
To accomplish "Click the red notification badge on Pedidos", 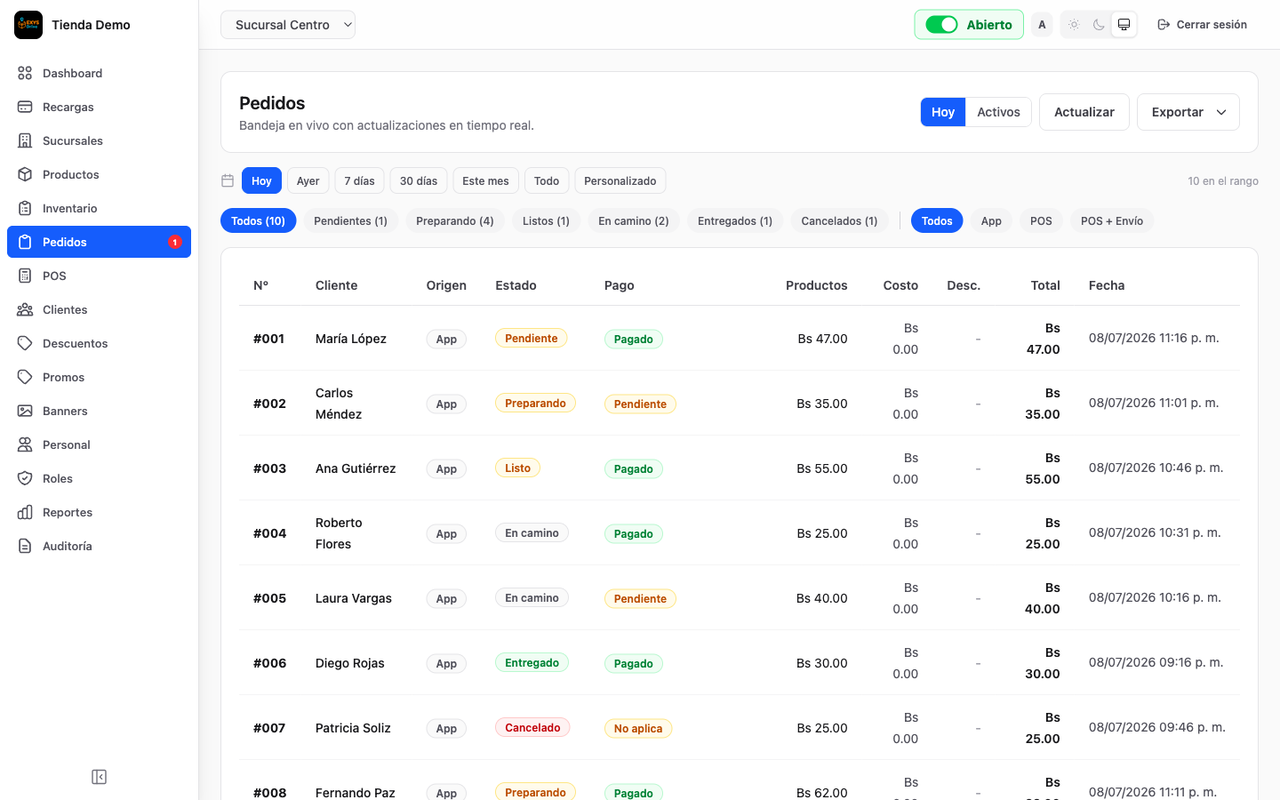I will click(x=174, y=242).
